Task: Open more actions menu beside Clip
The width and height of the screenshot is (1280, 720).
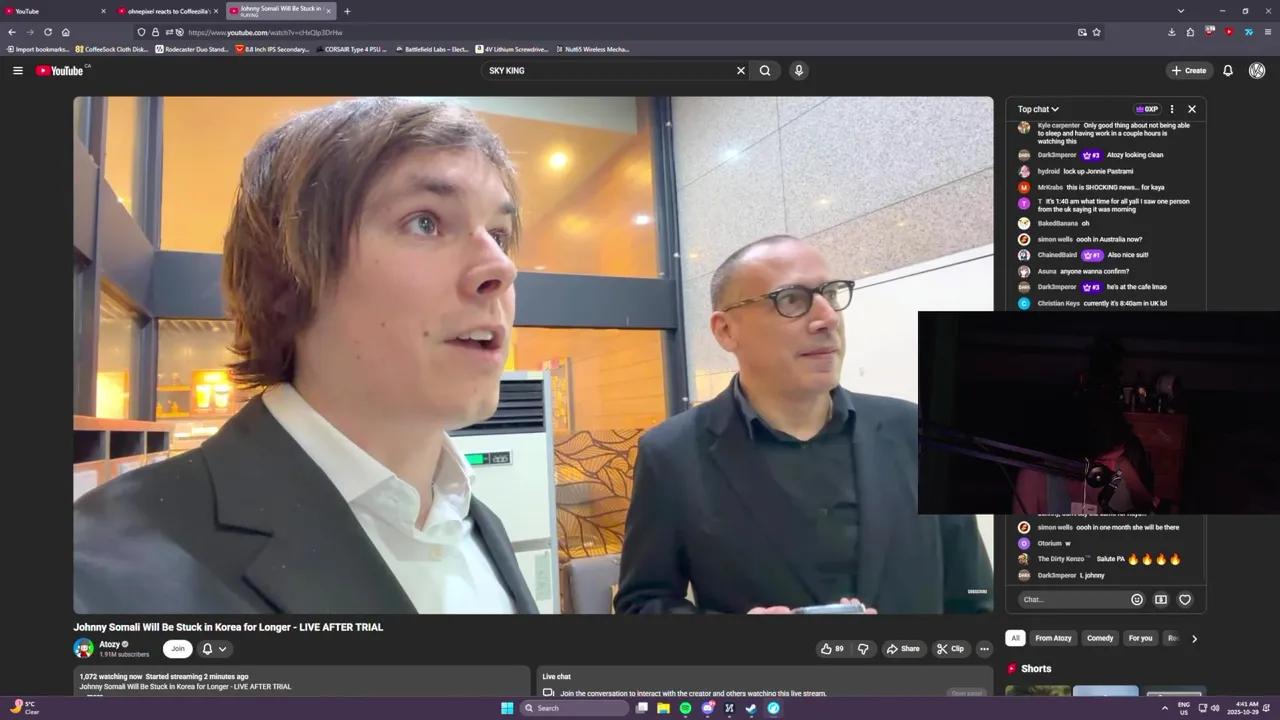Action: click(984, 648)
